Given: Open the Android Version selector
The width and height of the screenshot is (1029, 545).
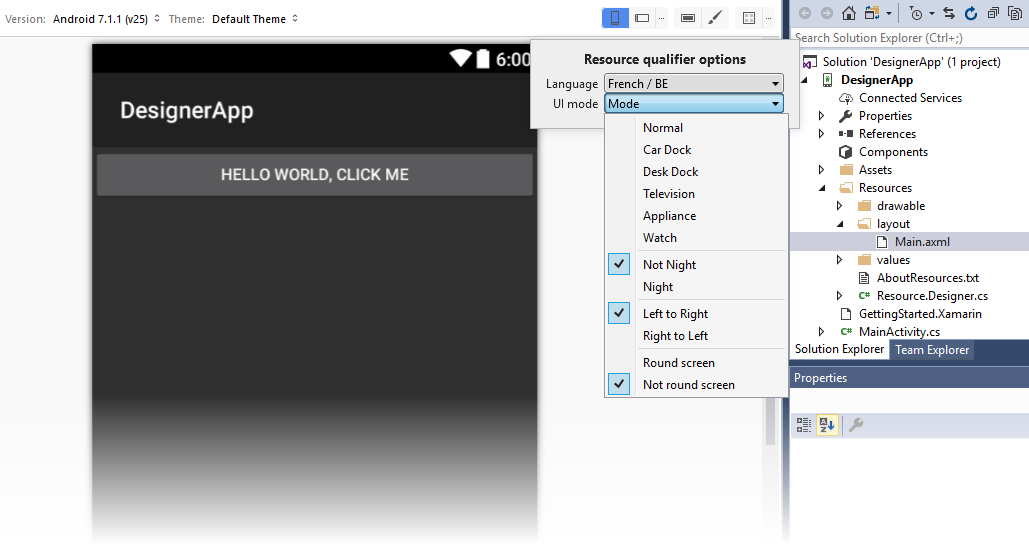Looking at the screenshot, I should 106,19.
